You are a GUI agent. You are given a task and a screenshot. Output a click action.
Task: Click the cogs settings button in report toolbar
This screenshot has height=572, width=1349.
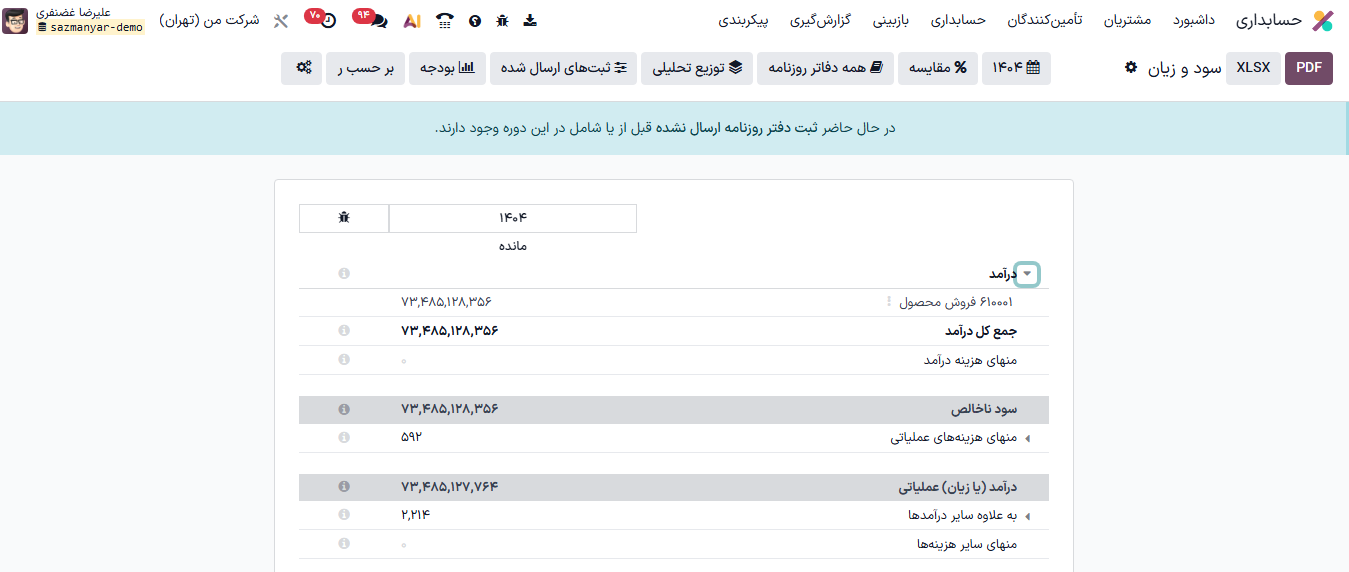pyautogui.click(x=302, y=68)
